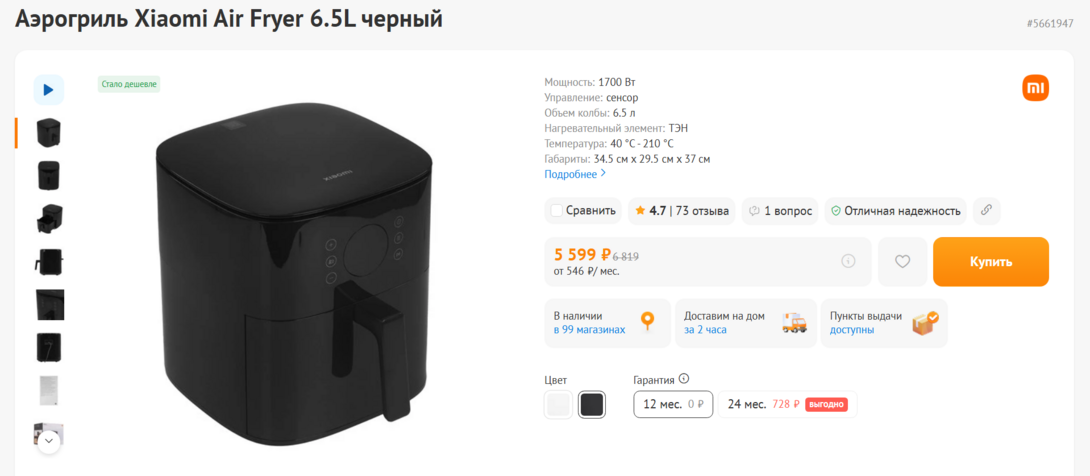The image size is (1090, 476).
Task: Select the open-basket fryer thumbnail
Action: 49,218
